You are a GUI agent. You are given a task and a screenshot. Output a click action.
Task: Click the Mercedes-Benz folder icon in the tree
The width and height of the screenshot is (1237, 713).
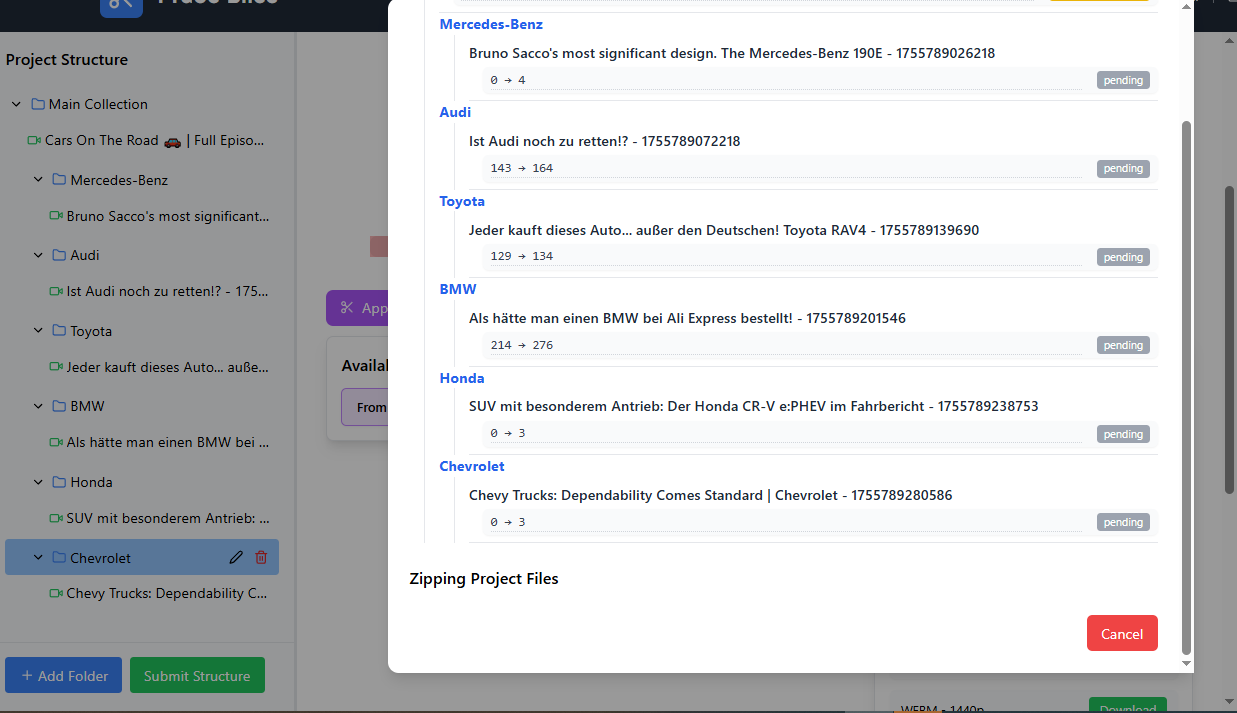tap(60, 180)
